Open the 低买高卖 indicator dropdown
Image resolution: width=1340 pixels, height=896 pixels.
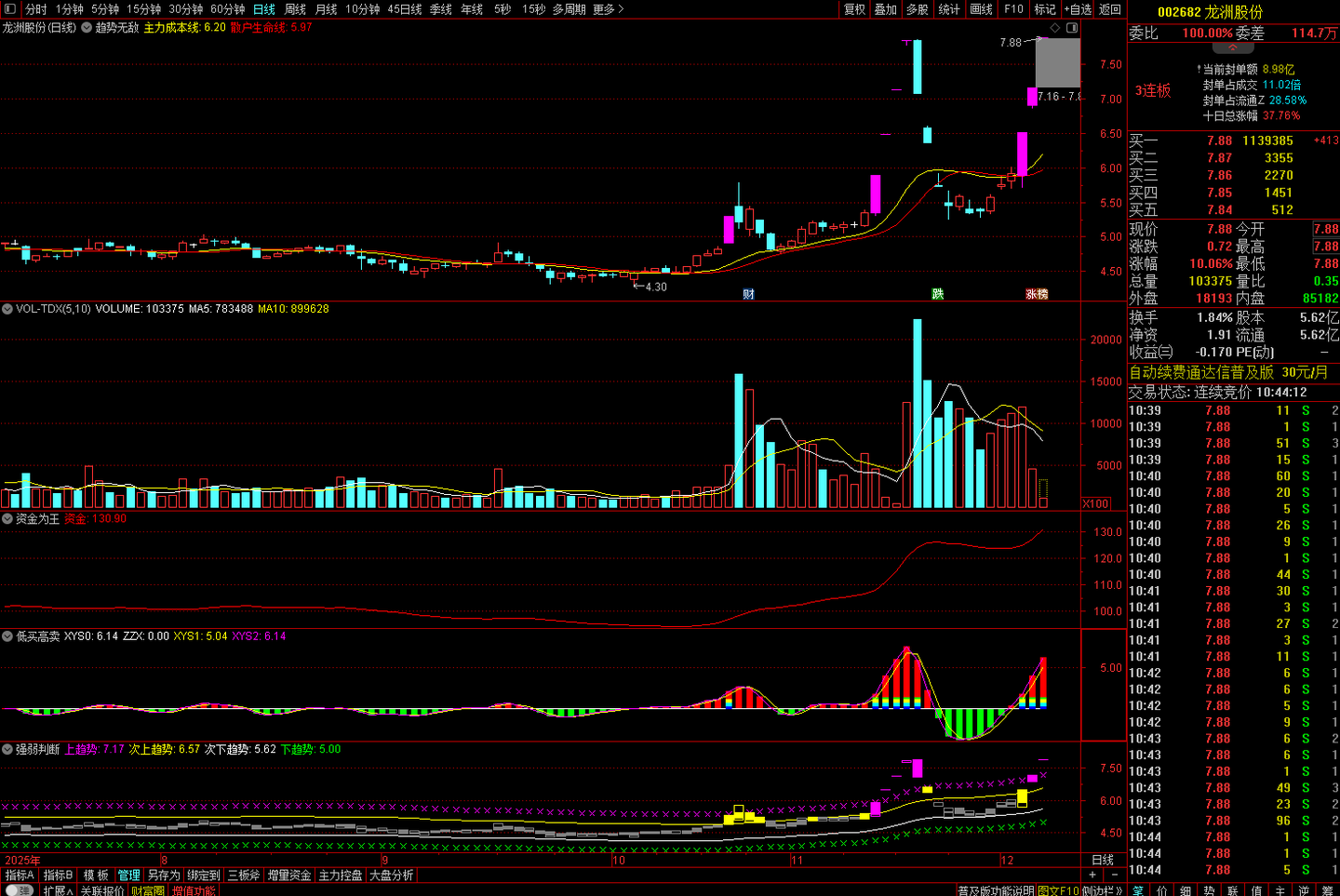coord(7,636)
